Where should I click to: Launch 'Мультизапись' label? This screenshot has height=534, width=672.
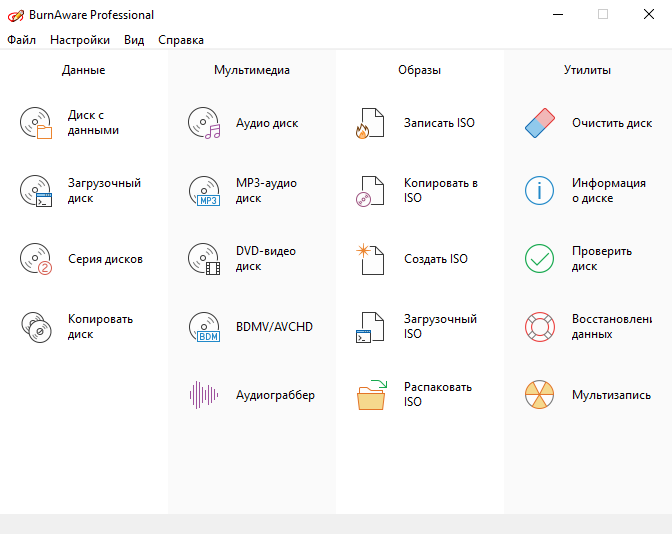tap(611, 395)
